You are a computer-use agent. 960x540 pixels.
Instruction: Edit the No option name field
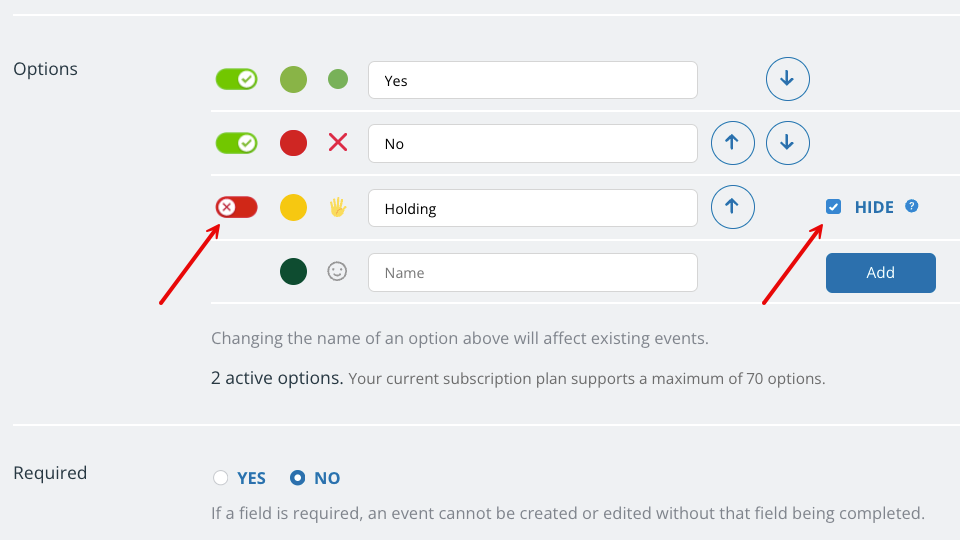point(533,144)
